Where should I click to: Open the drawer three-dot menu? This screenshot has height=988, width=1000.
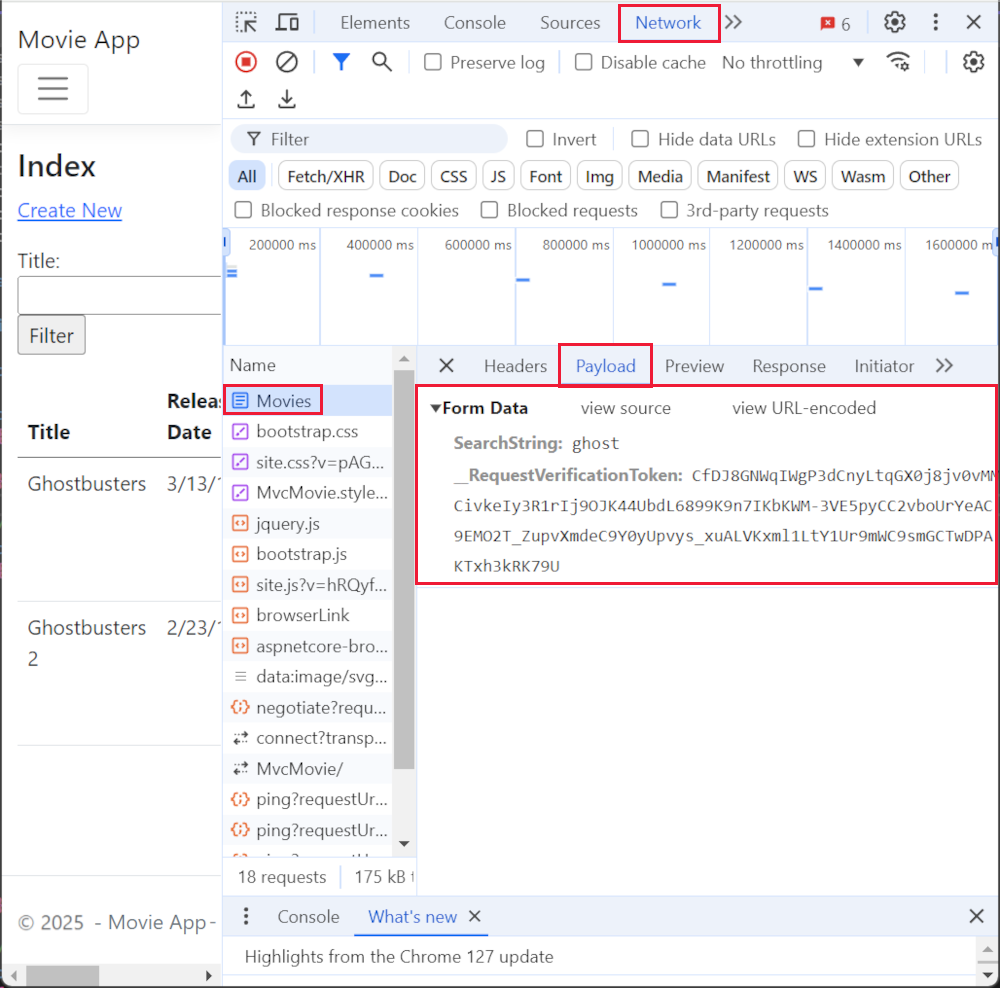[x=246, y=917]
